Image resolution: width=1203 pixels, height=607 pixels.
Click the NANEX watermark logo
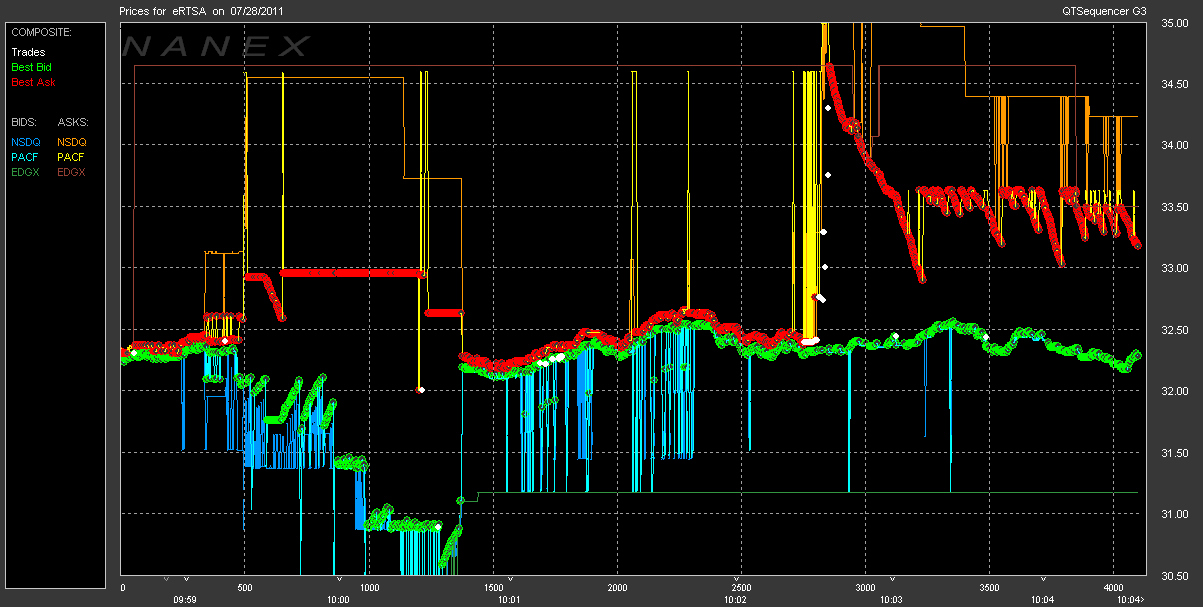(216, 46)
